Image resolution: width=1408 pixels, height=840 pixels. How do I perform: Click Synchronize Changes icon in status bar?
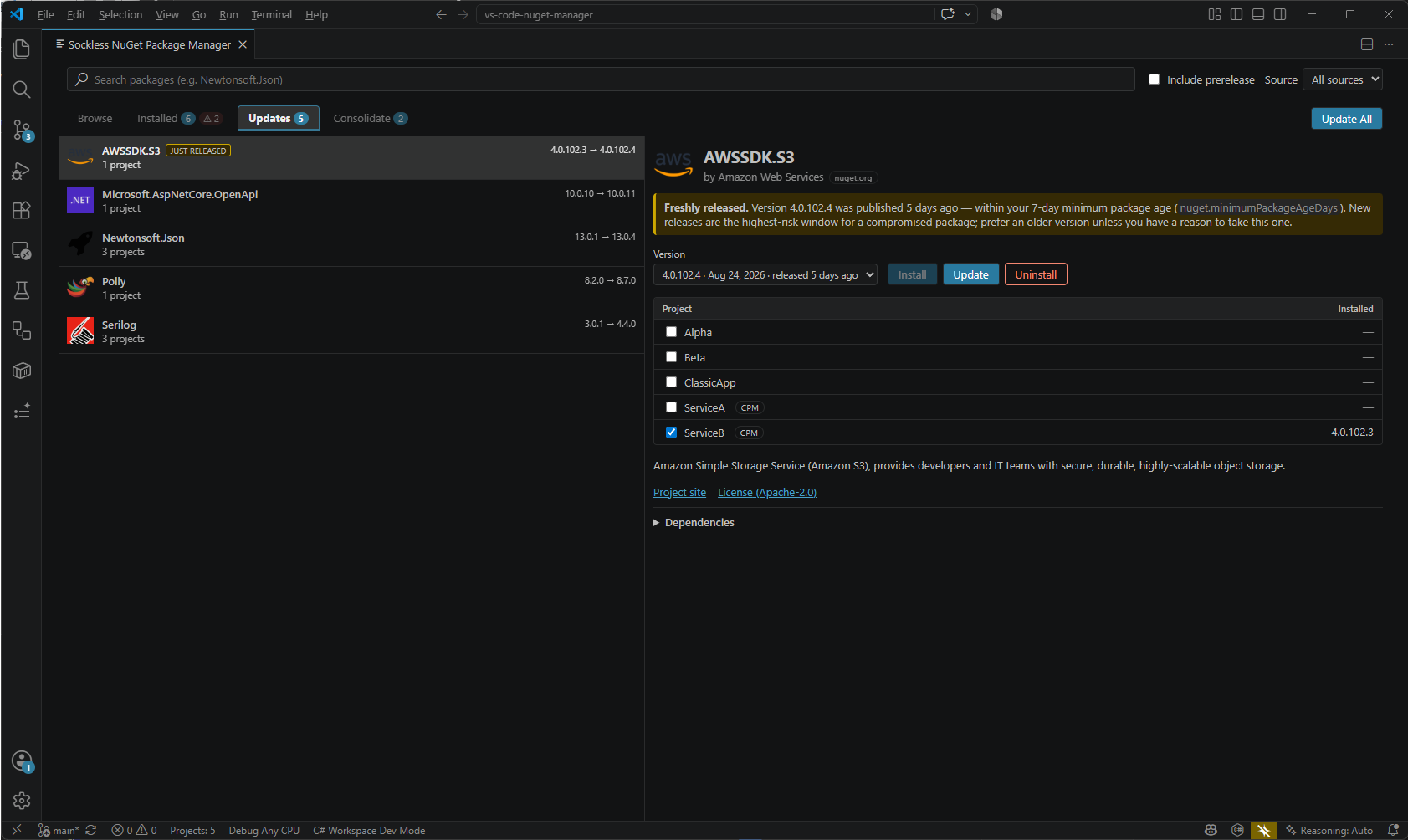click(x=91, y=830)
